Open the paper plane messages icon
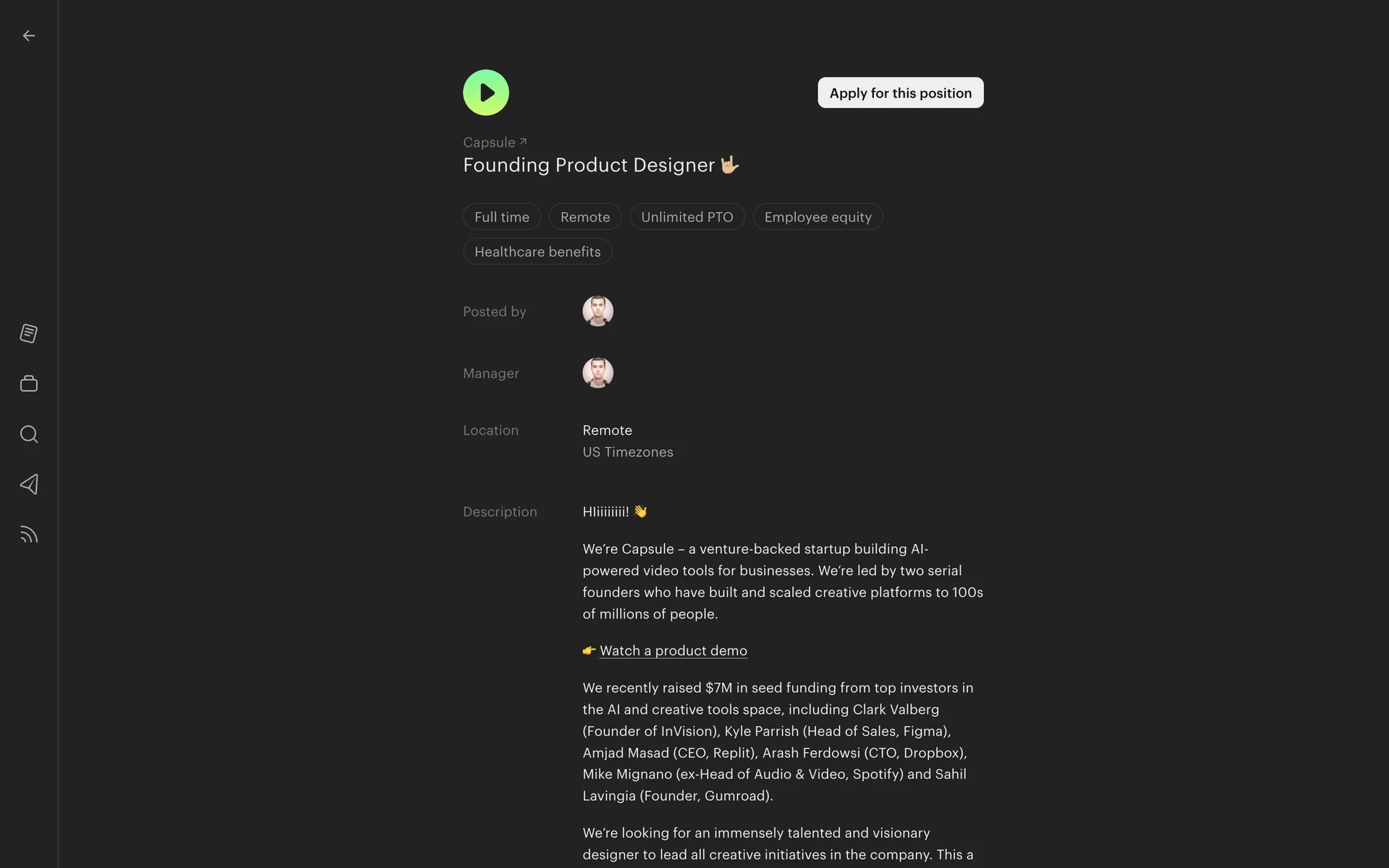The image size is (1389, 868). point(29,485)
